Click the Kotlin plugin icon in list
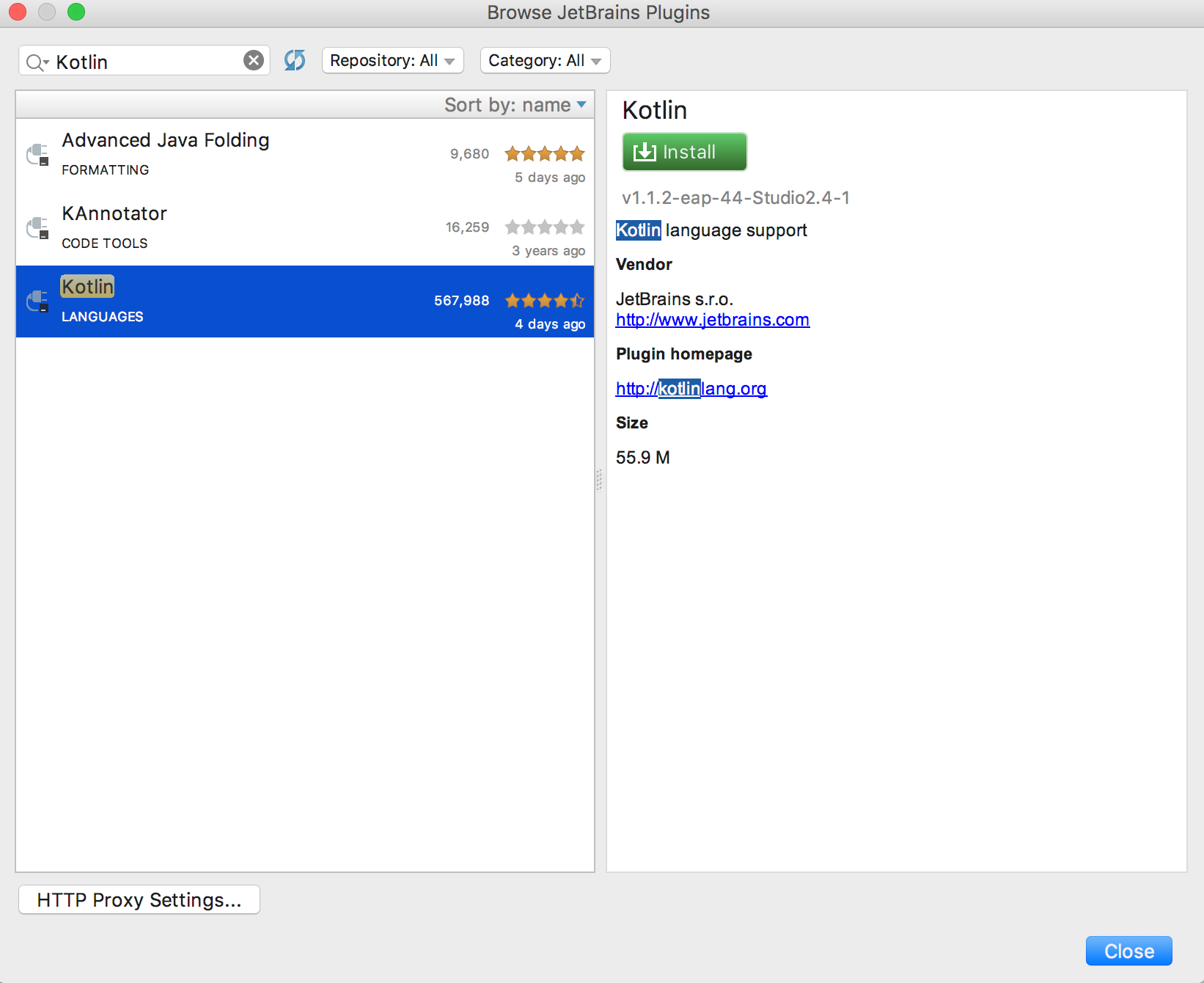Image resolution: width=1204 pixels, height=983 pixels. click(38, 301)
